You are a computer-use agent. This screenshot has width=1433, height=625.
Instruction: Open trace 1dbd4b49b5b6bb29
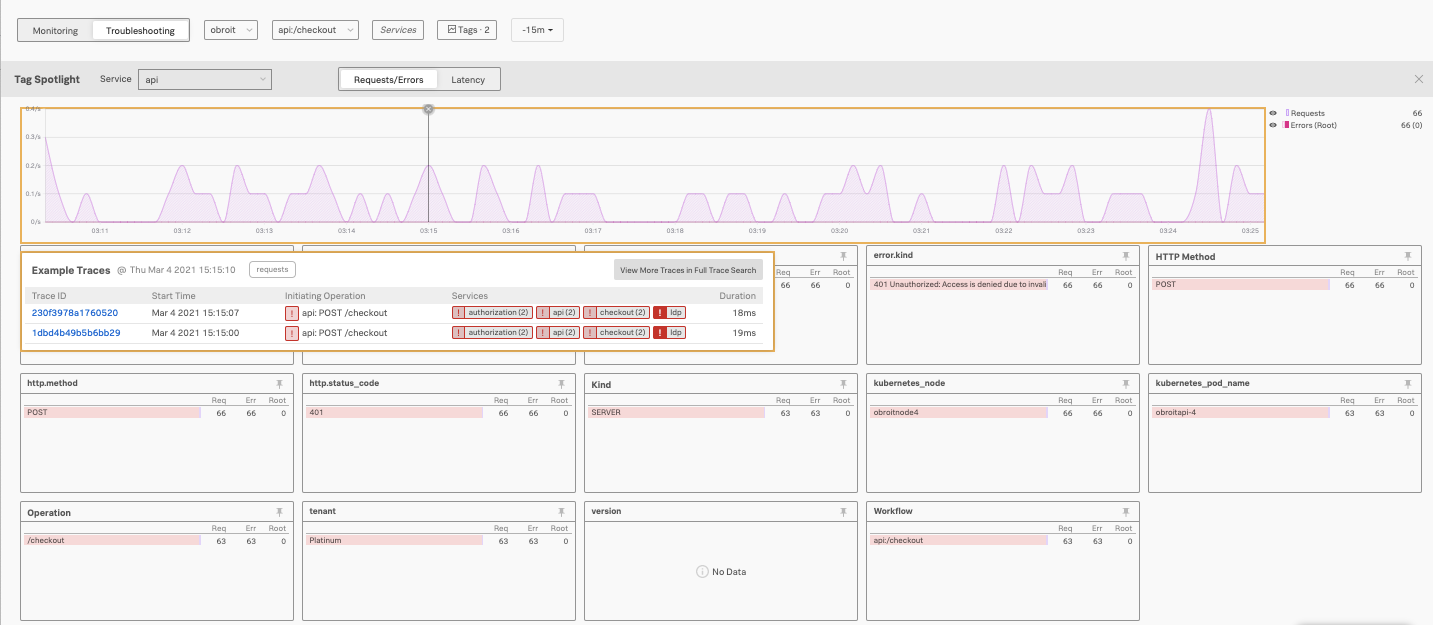(76, 332)
